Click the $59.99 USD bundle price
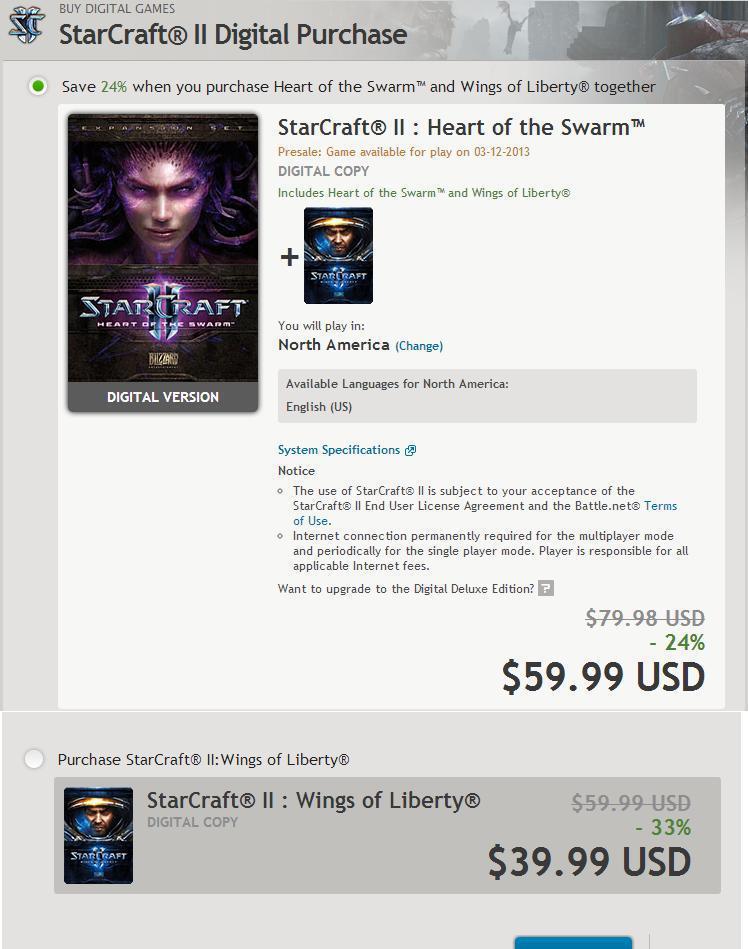 (x=603, y=677)
